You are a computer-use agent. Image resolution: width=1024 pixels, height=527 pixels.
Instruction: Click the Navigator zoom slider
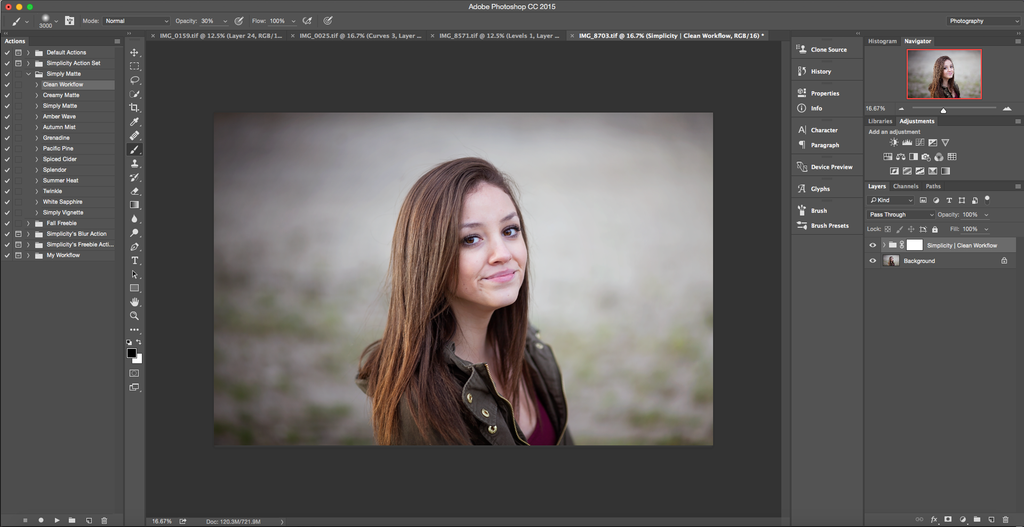(943, 108)
